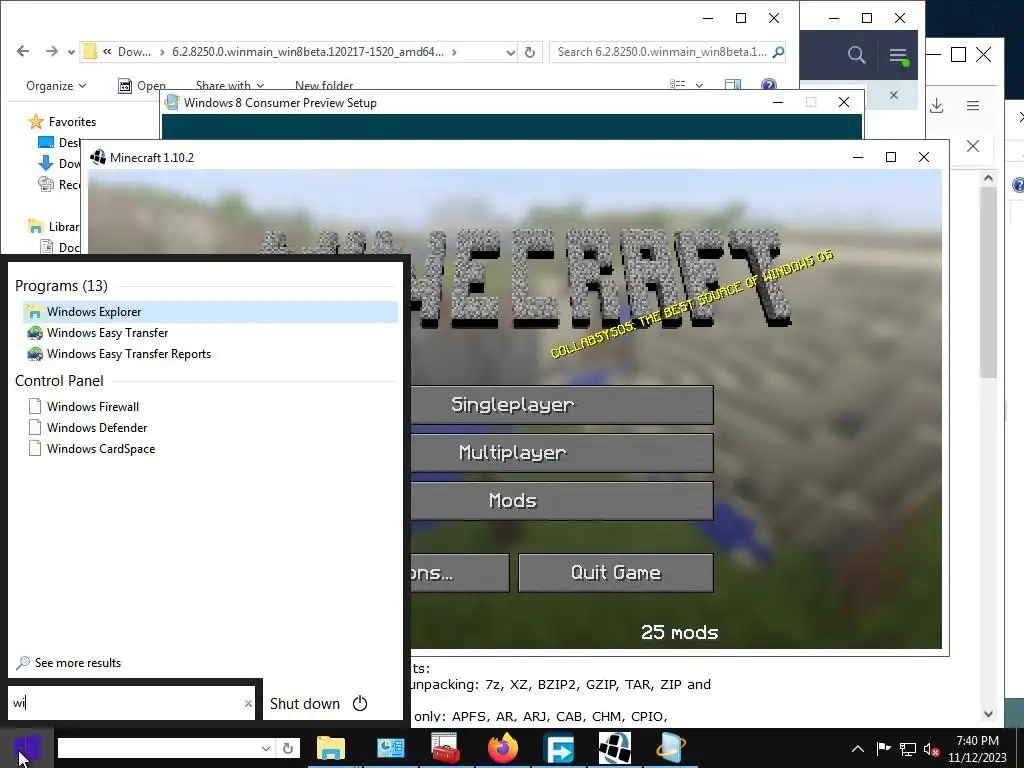Viewport: 1024px width, 768px height.
Task: Open the red toolbox taskbar icon
Action: [x=446, y=748]
